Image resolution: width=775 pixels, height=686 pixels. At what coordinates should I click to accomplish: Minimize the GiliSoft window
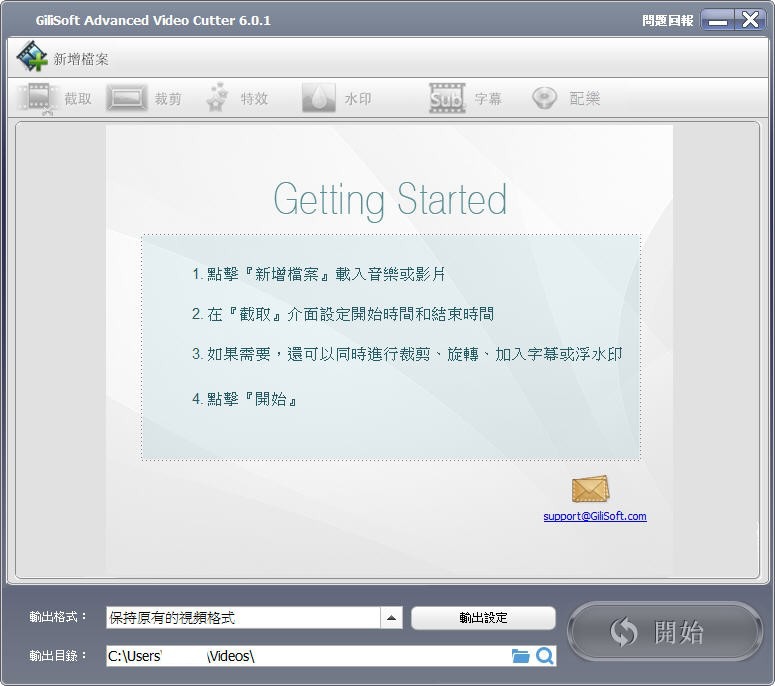click(x=717, y=20)
